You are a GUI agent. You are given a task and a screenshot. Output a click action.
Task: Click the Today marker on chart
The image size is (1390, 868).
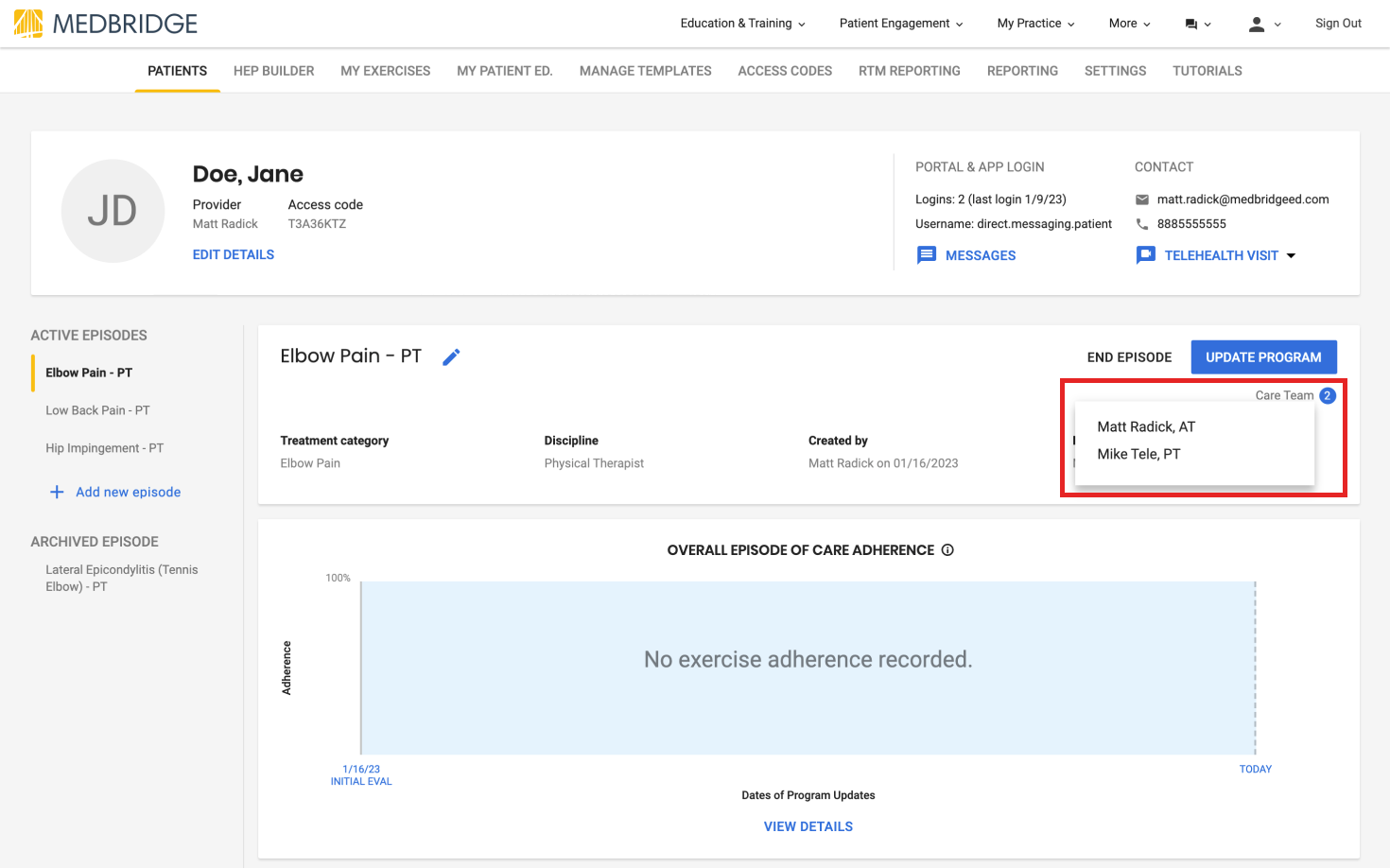(x=1256, y=770)
